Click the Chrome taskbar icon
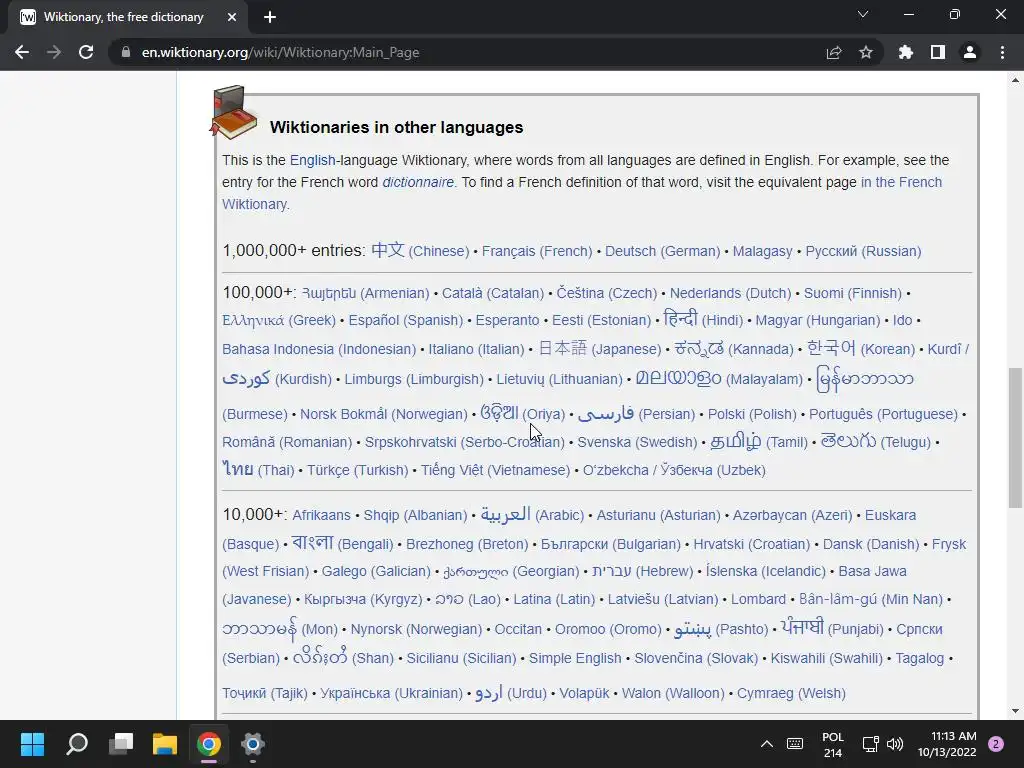The image size is (1024, 768). (x=208, y=744)
